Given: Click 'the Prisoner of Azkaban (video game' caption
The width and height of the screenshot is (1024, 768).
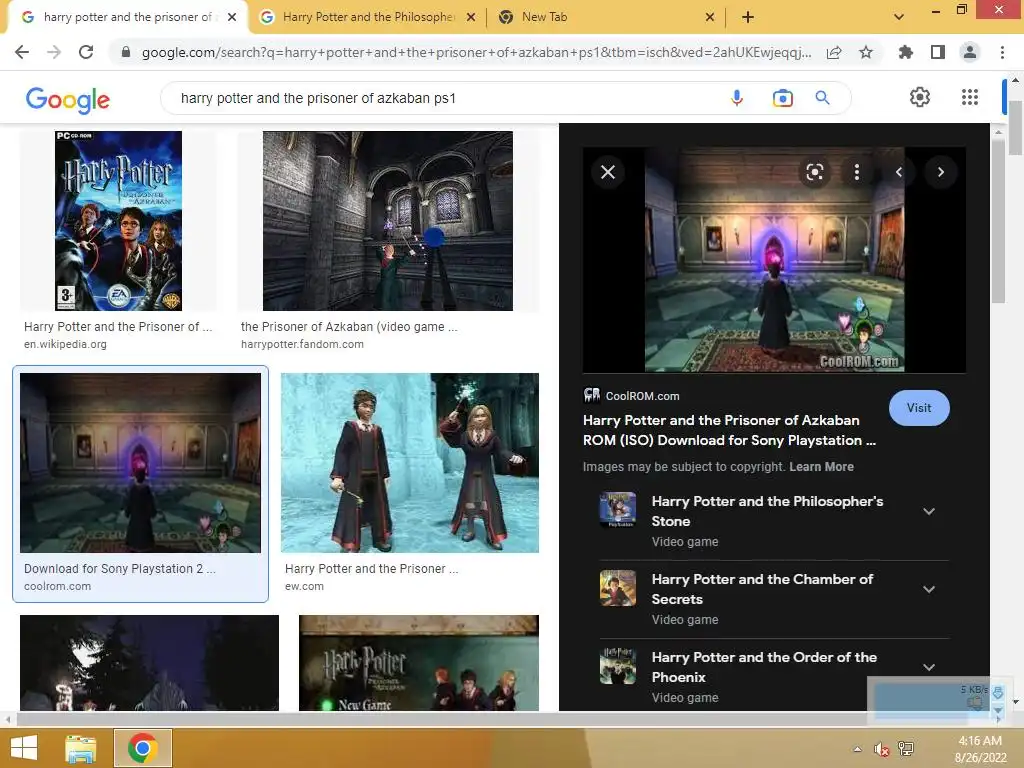Looking at the screenshot, I should point(349,327).
